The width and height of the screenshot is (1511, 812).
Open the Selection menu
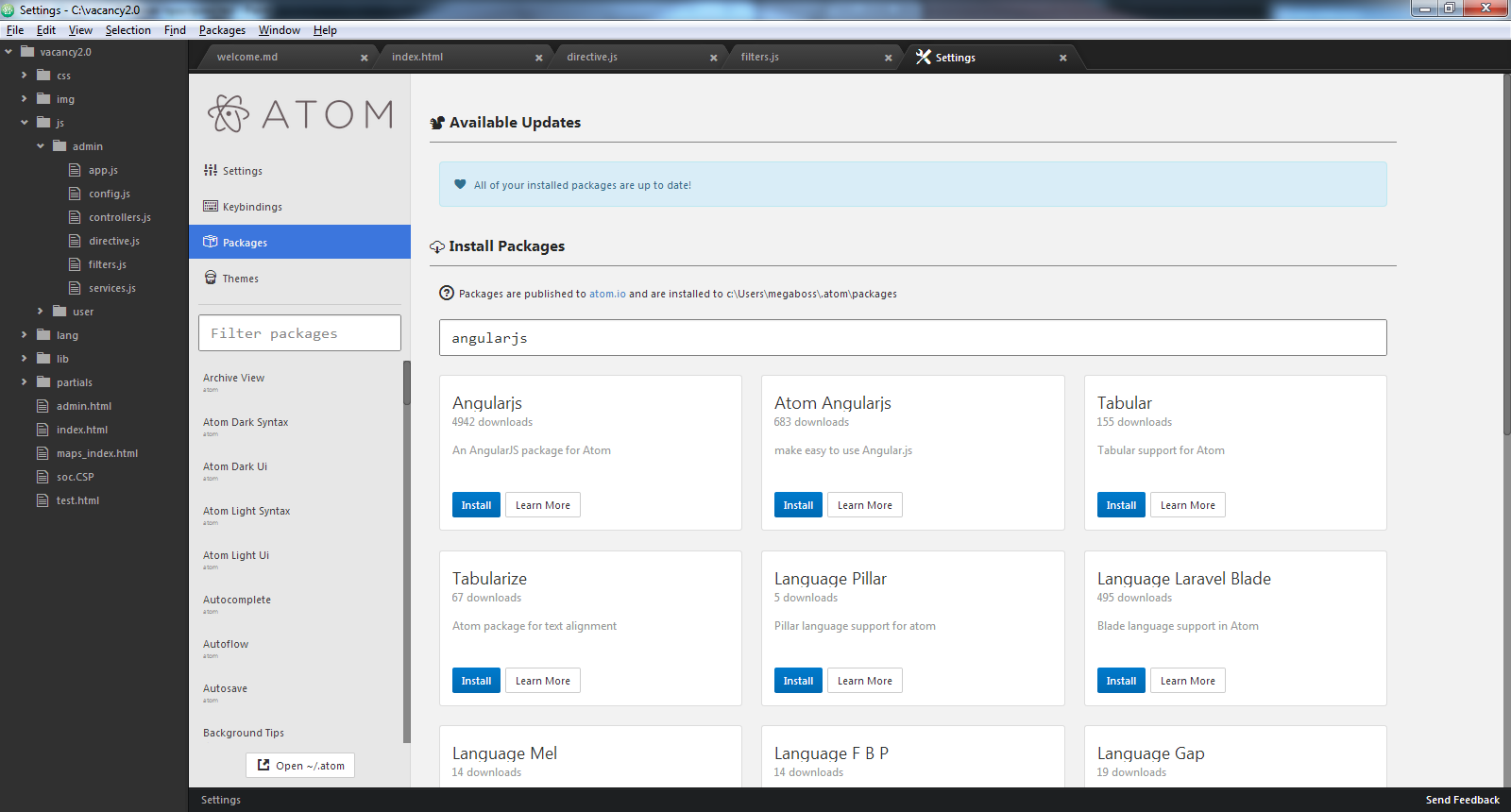tap(128, 30)
